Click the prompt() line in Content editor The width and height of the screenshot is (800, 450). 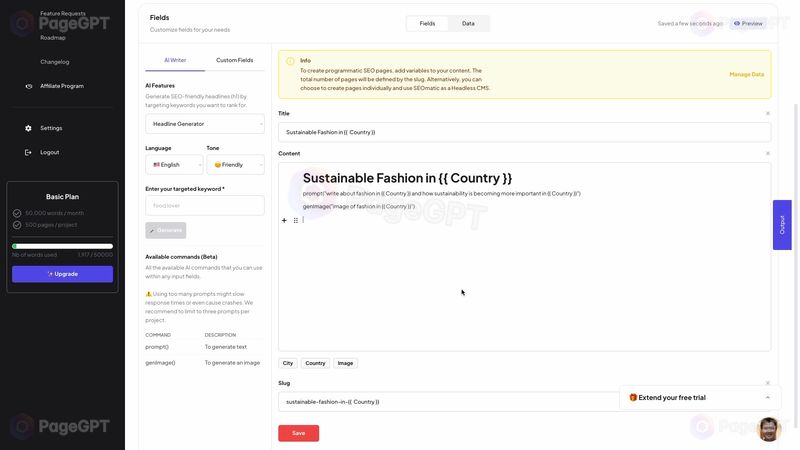click(441, 194)
